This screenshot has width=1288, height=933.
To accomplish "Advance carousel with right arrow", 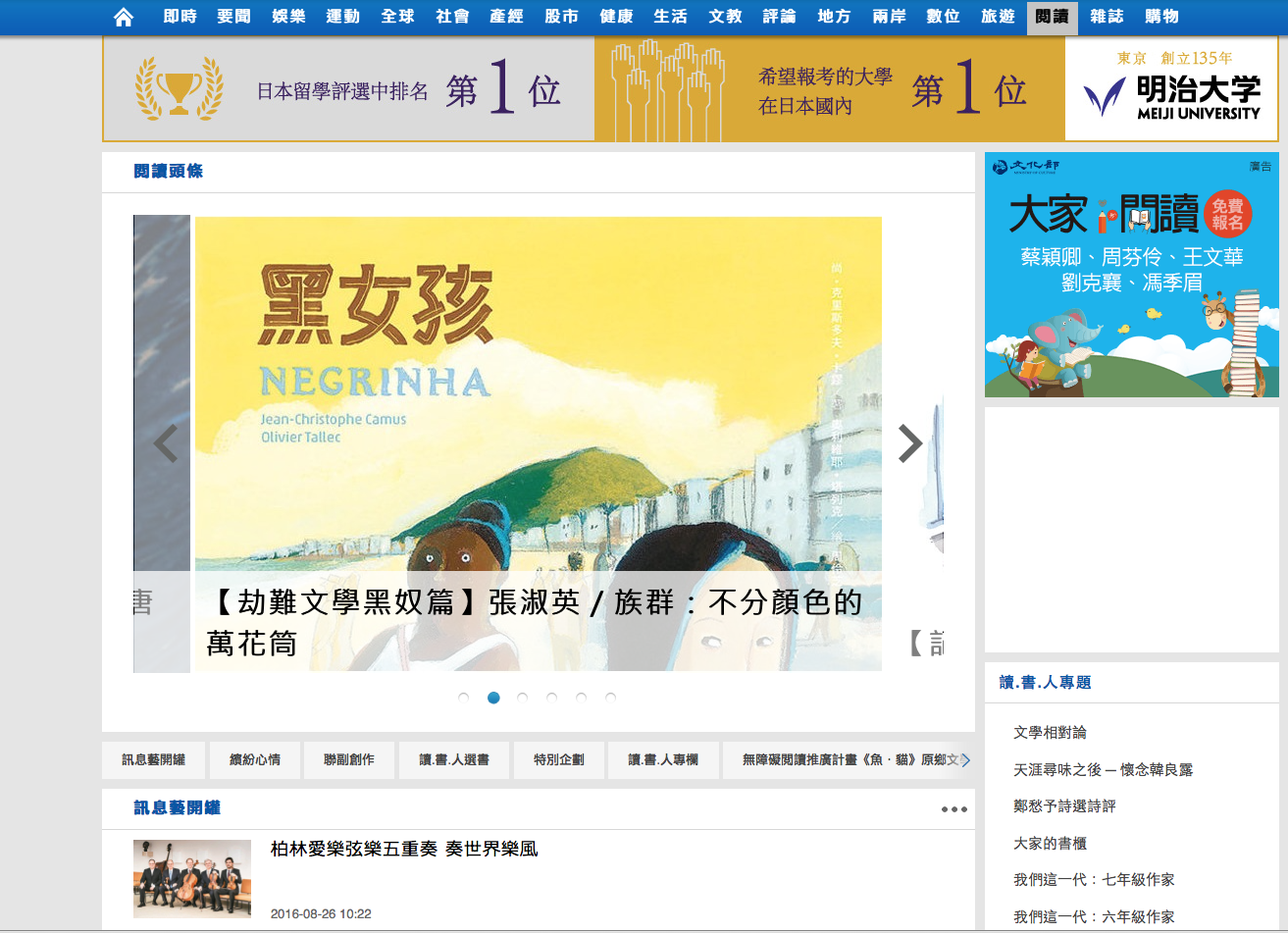I will 910,444.
